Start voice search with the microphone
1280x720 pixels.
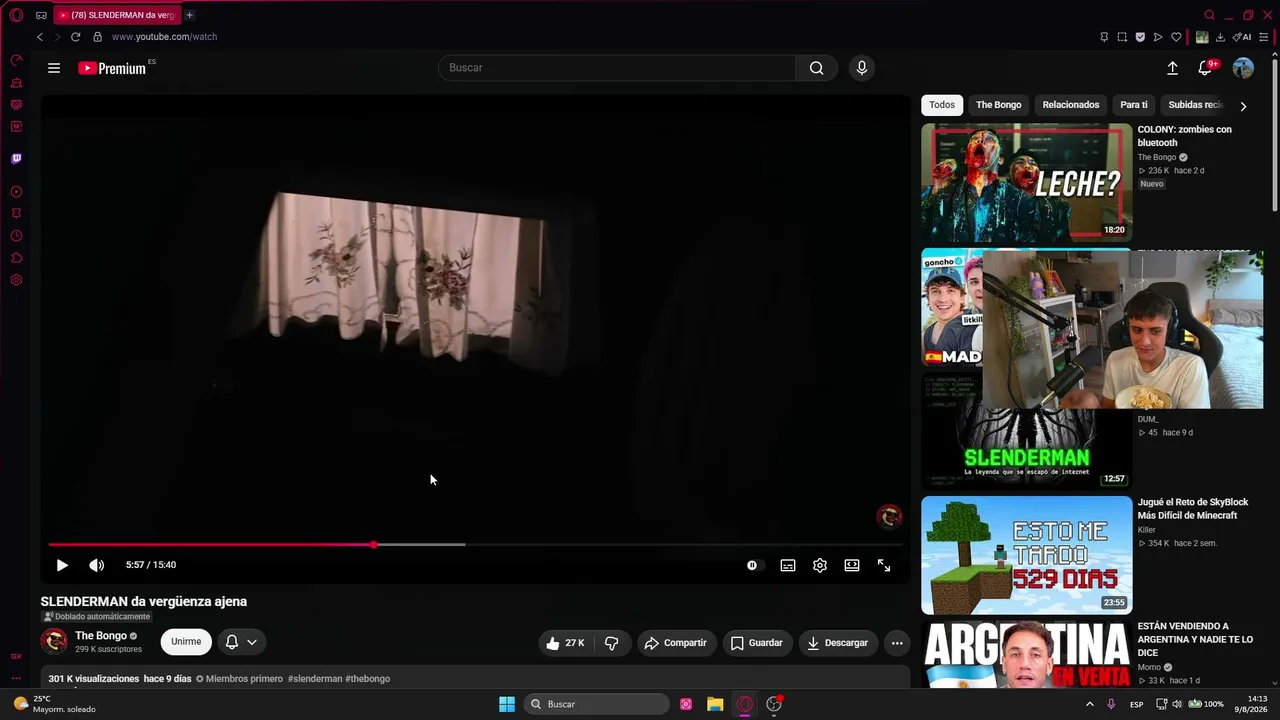click(862, 68)
